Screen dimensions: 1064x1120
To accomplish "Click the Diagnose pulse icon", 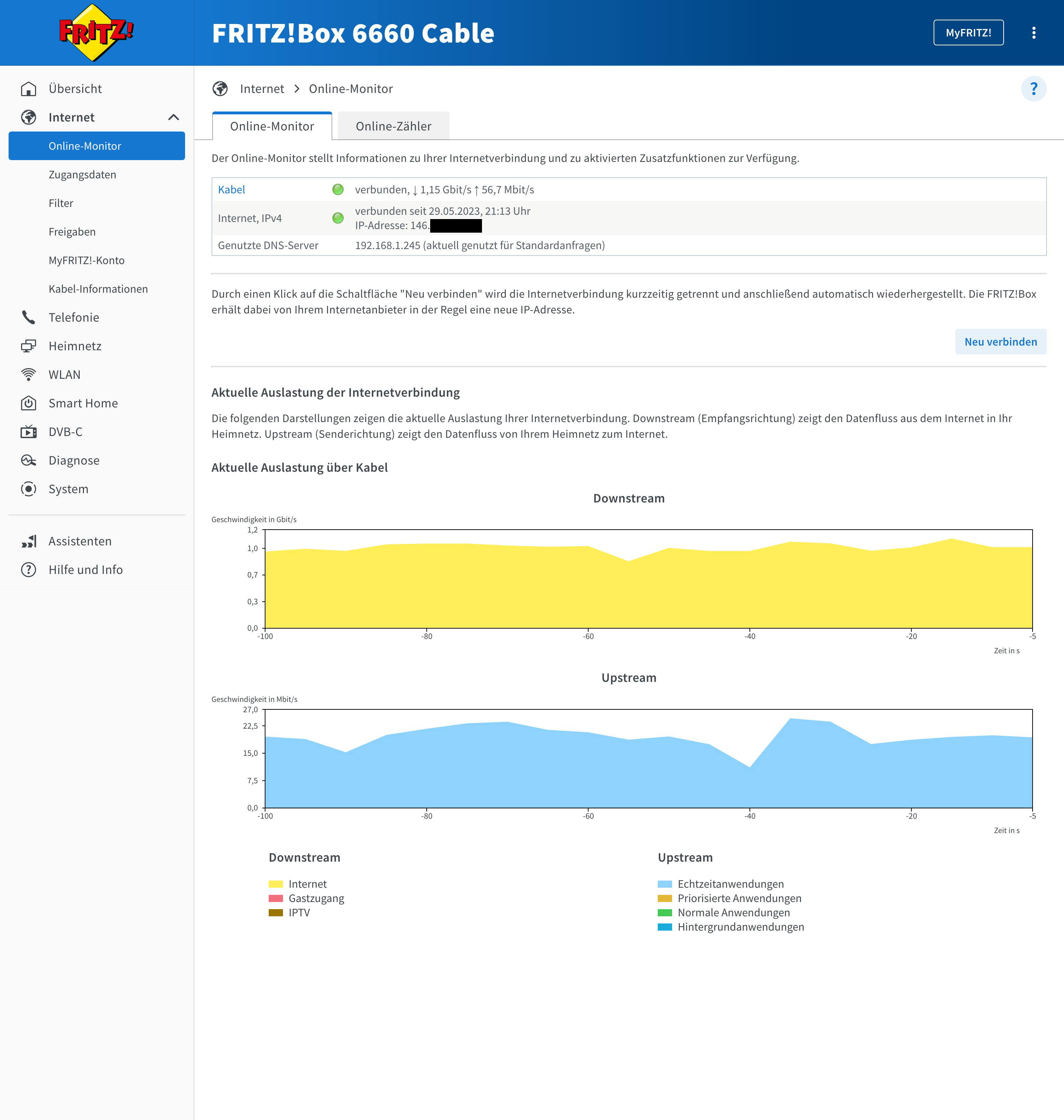I will [x=28, y=460].
